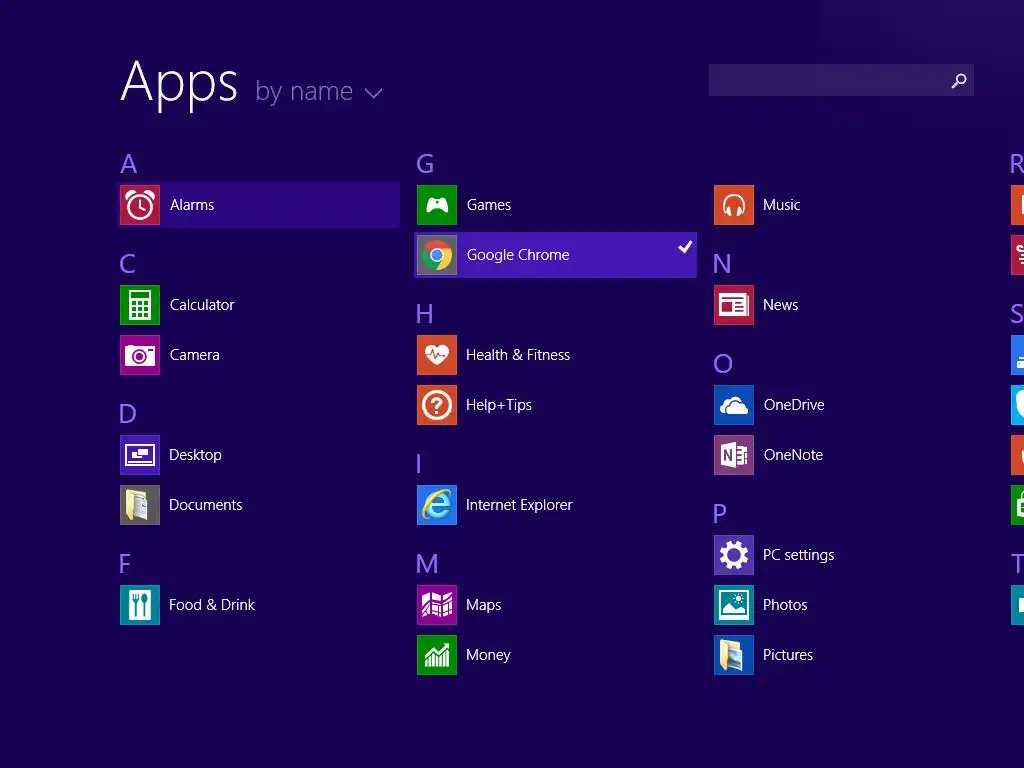This screenshot has width=1024, height=768.
Task: Click the N group header
Action: pyautogui.click(x=722, y=264)
